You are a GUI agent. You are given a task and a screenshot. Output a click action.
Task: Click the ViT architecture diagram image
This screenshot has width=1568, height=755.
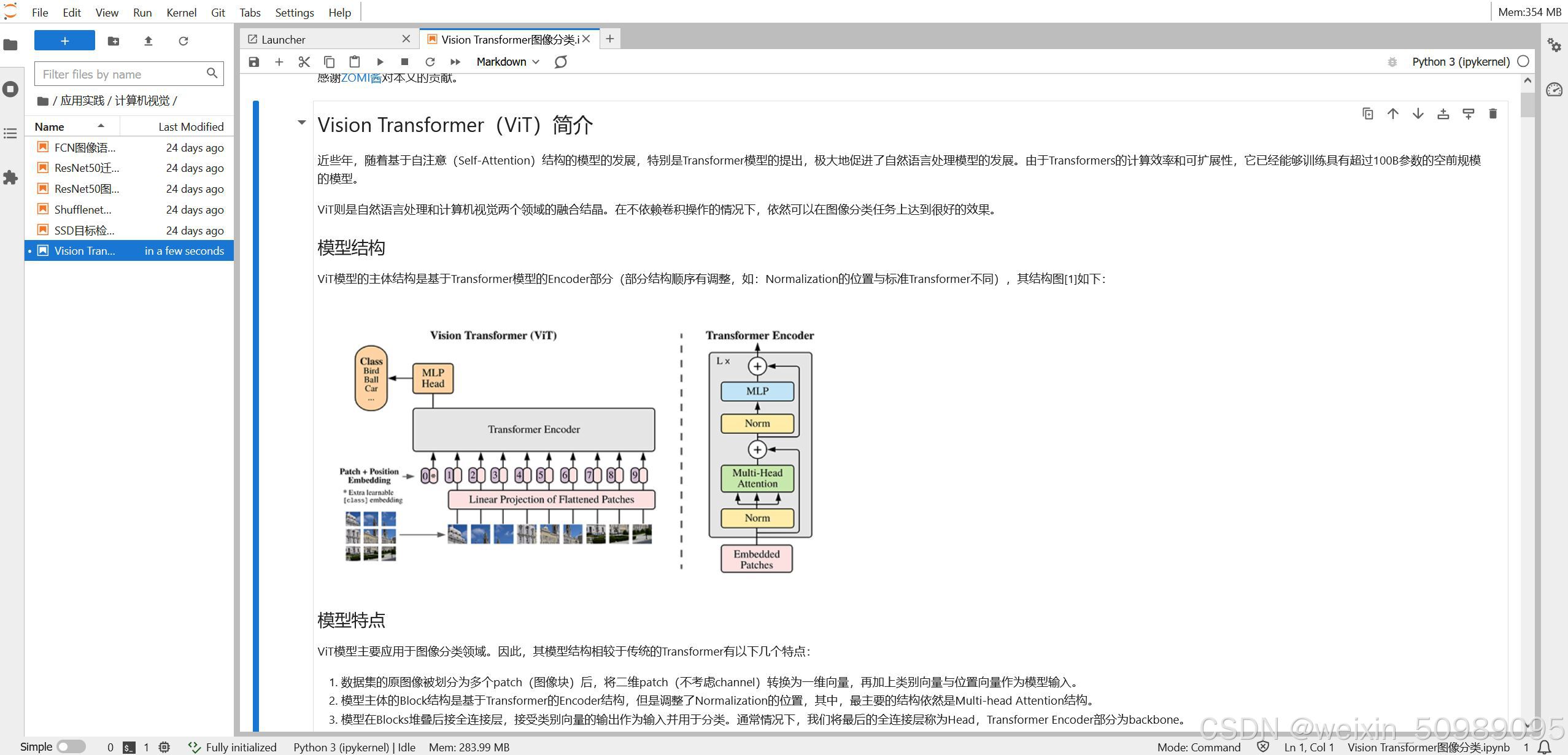(x=577, y=451)
